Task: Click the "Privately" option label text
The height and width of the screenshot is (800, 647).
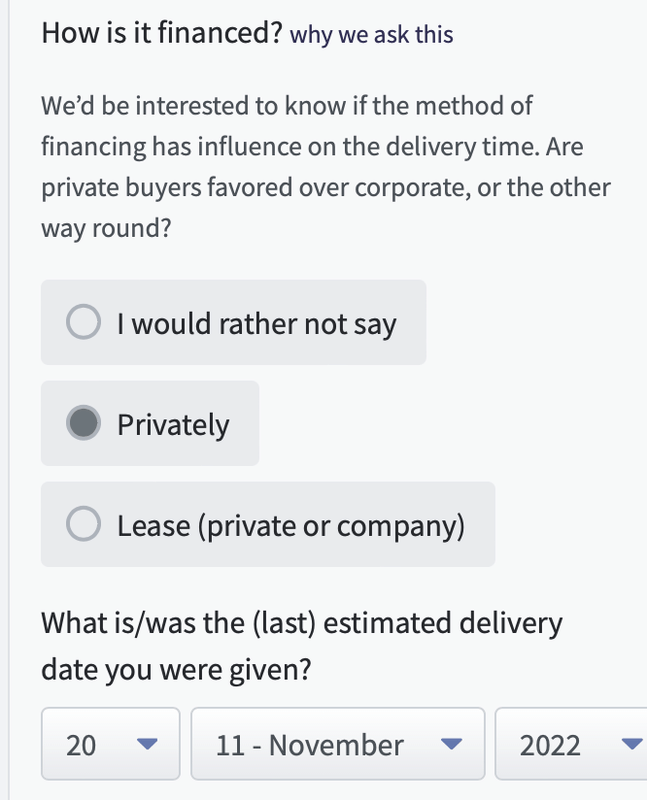Action: click(x=173, y=424)
